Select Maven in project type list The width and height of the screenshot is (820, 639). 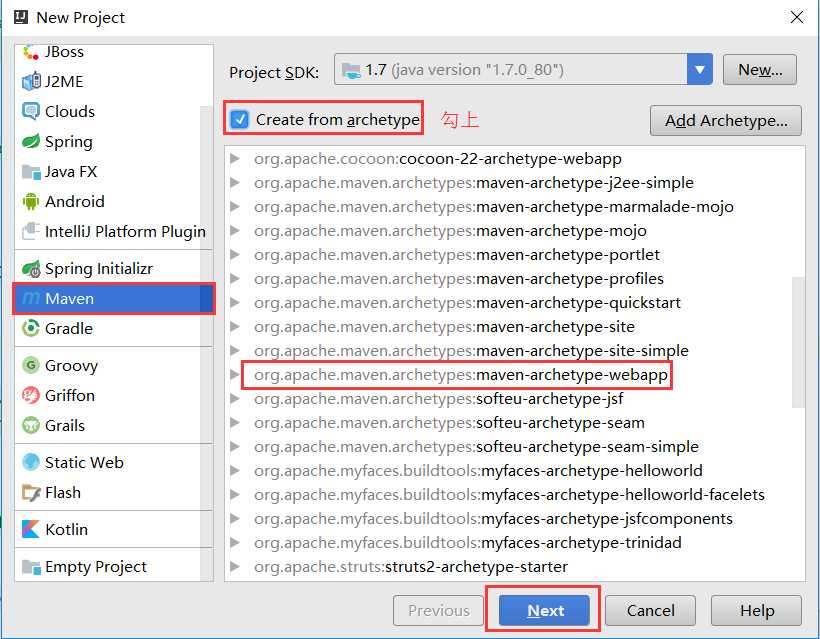tap(114, 299)
